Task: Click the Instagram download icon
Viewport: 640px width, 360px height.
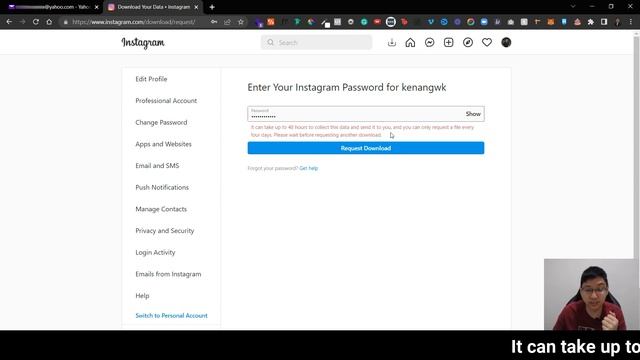Action: (391, 42)
